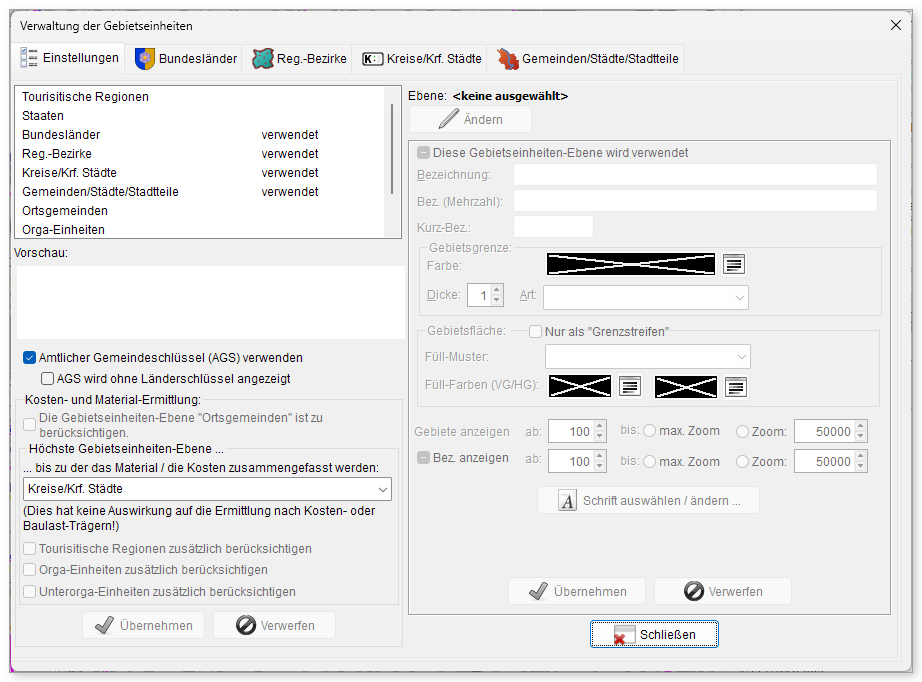Image resolution: width=922 pixels, height=682 pixels.
Task: Select Ortsgemeinden in the levels list
Action: pyautogui.click(x=200, y=210)
